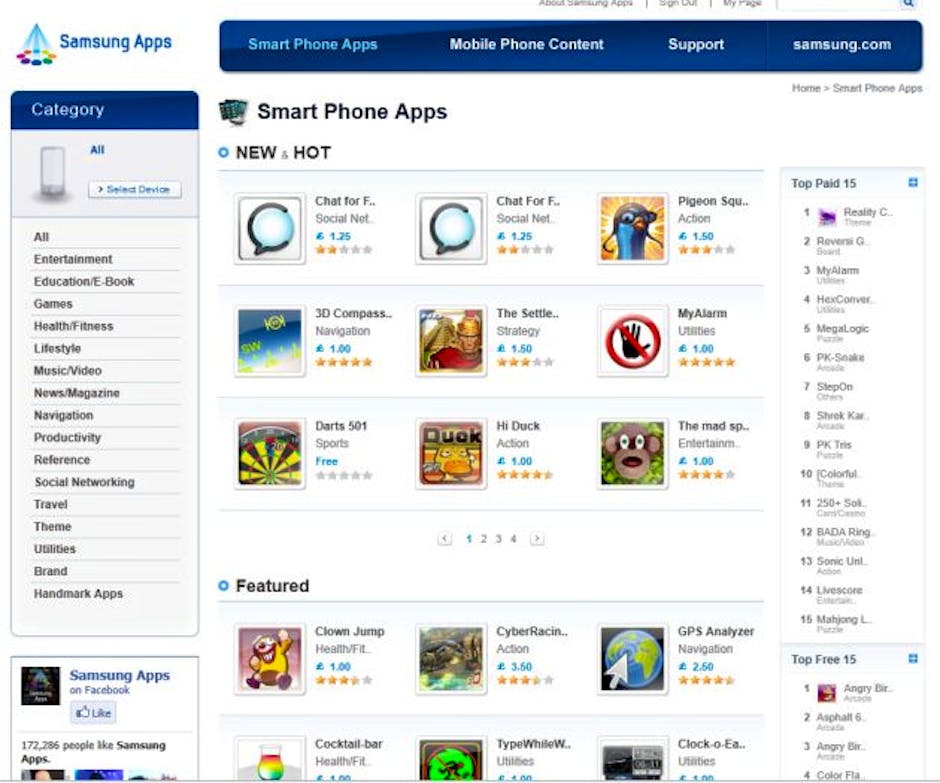Open the Mobile Phone Content tab
940x783 pixels.
pos(526,45)
